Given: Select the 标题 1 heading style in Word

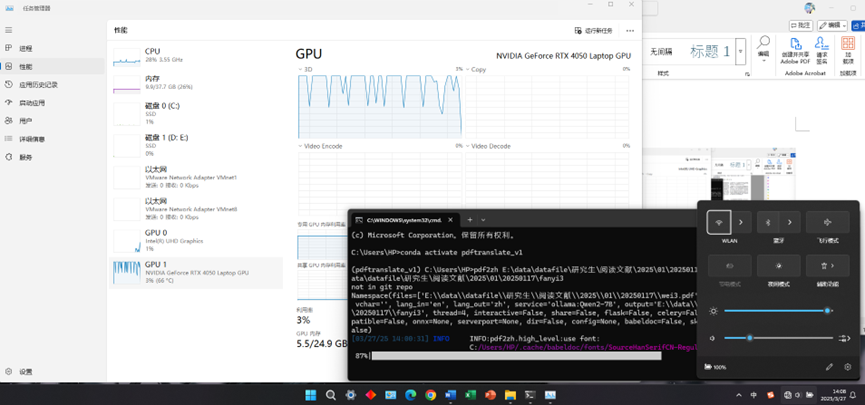Looking at the screenshot, I should click(710, 52).
